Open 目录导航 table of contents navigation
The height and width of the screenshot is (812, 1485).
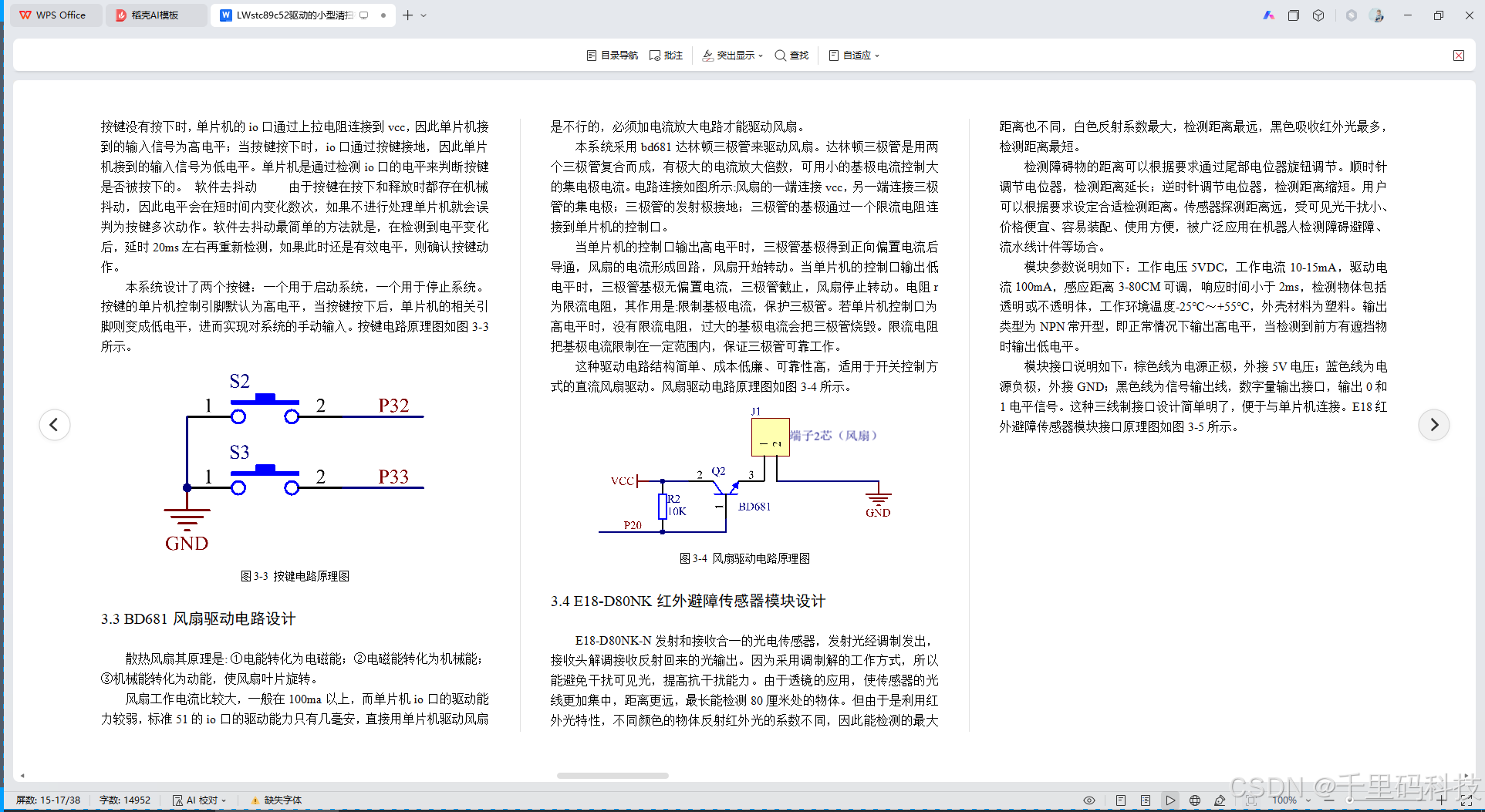click(x=612, y=56)
